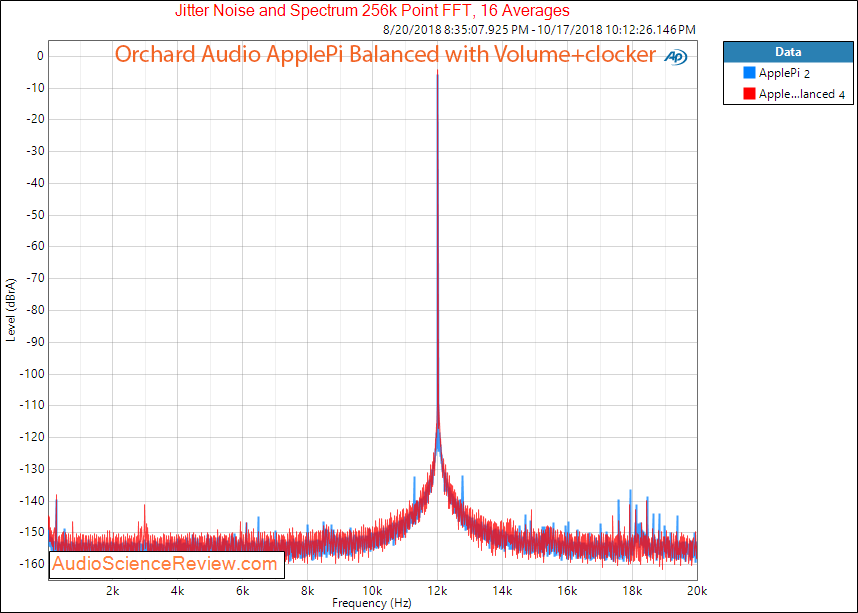Select the blue ApplePi 2 legend swatch

(x=749, y=73)
